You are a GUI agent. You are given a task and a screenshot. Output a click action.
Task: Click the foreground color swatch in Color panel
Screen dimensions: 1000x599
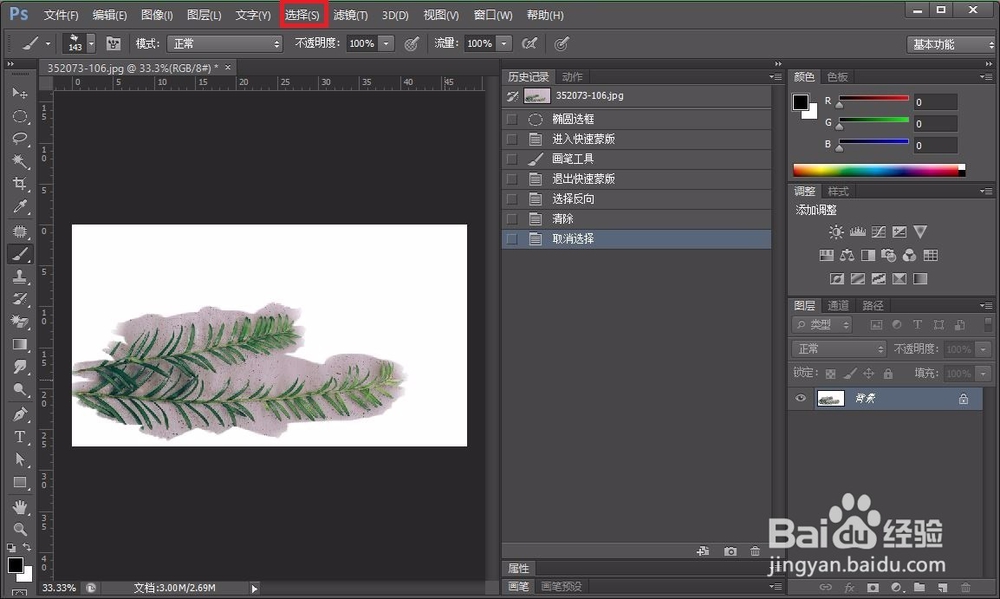point(800,102)
